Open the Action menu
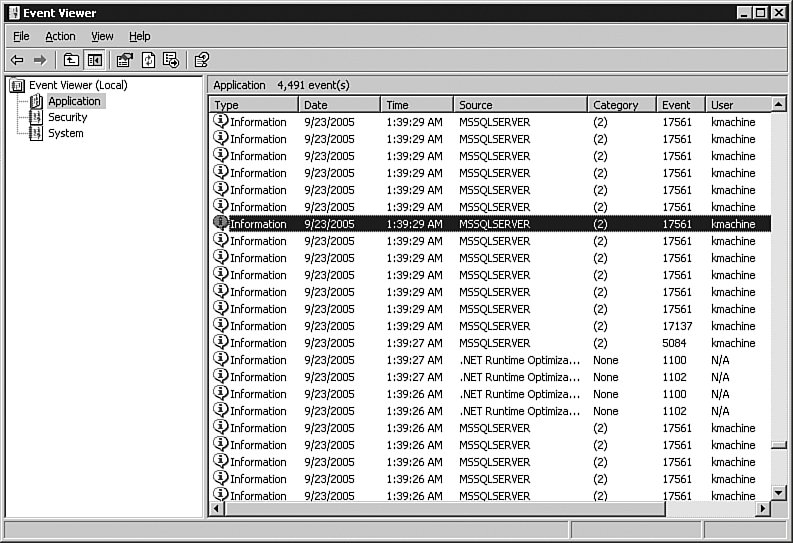 pyautogui.click(x=60, y=36)
